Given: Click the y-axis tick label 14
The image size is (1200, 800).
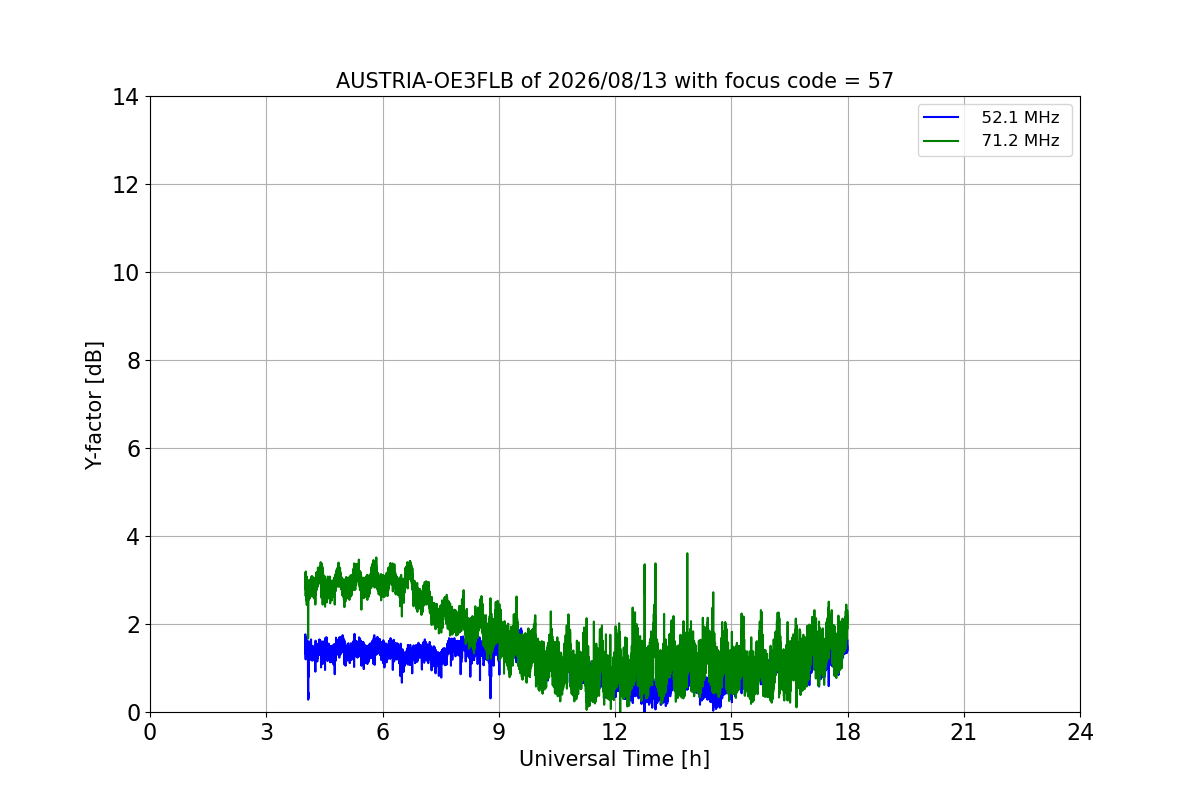Looking at the screenshot, I should [126, 97].
